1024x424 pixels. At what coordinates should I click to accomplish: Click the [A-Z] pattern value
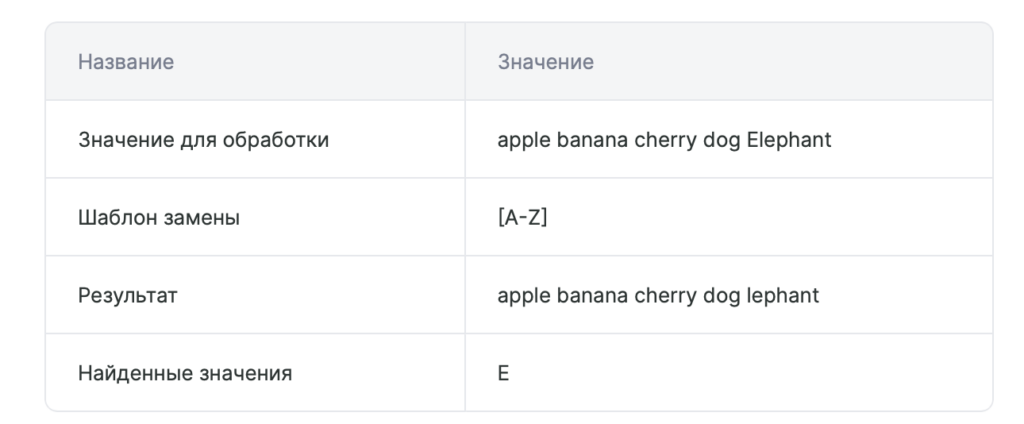click(522, 218)
